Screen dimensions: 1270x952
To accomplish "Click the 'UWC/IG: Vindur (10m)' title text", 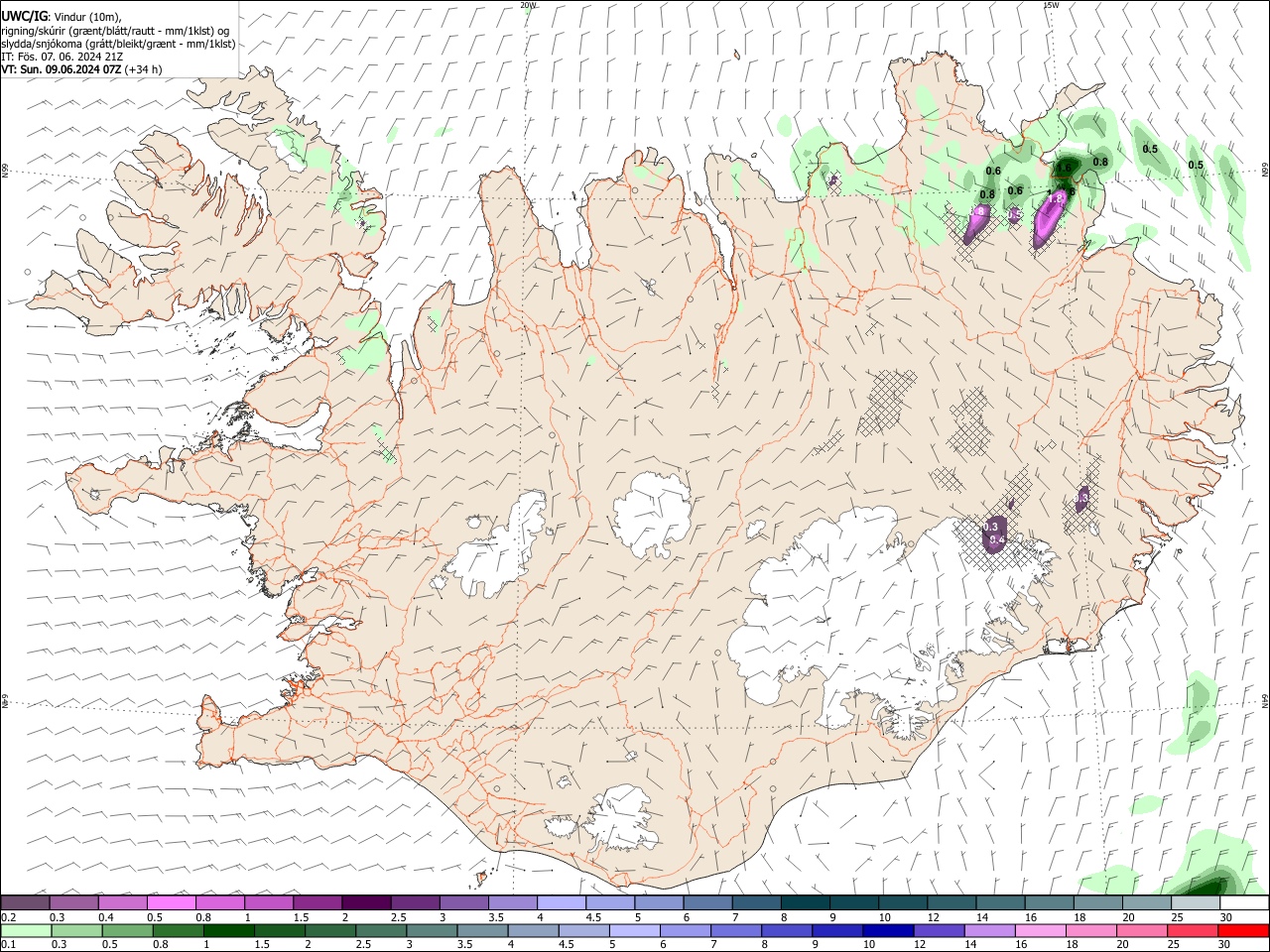I will [62, 16].
